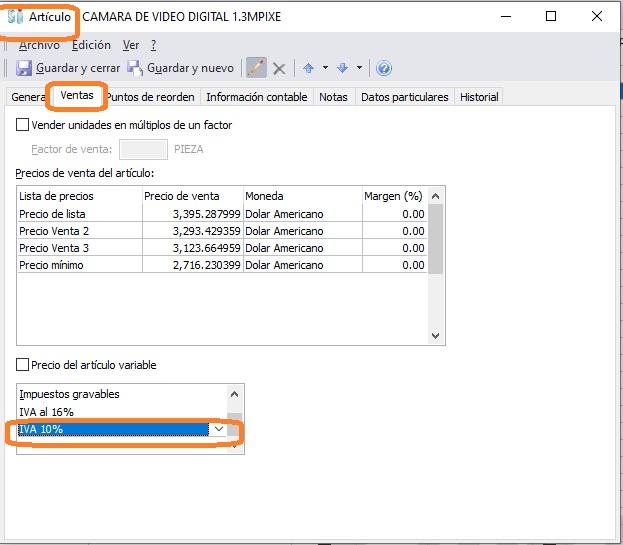Click the gray X delete icon in toolbar
Screen dimensions: 623x545
tap(279, 69)
